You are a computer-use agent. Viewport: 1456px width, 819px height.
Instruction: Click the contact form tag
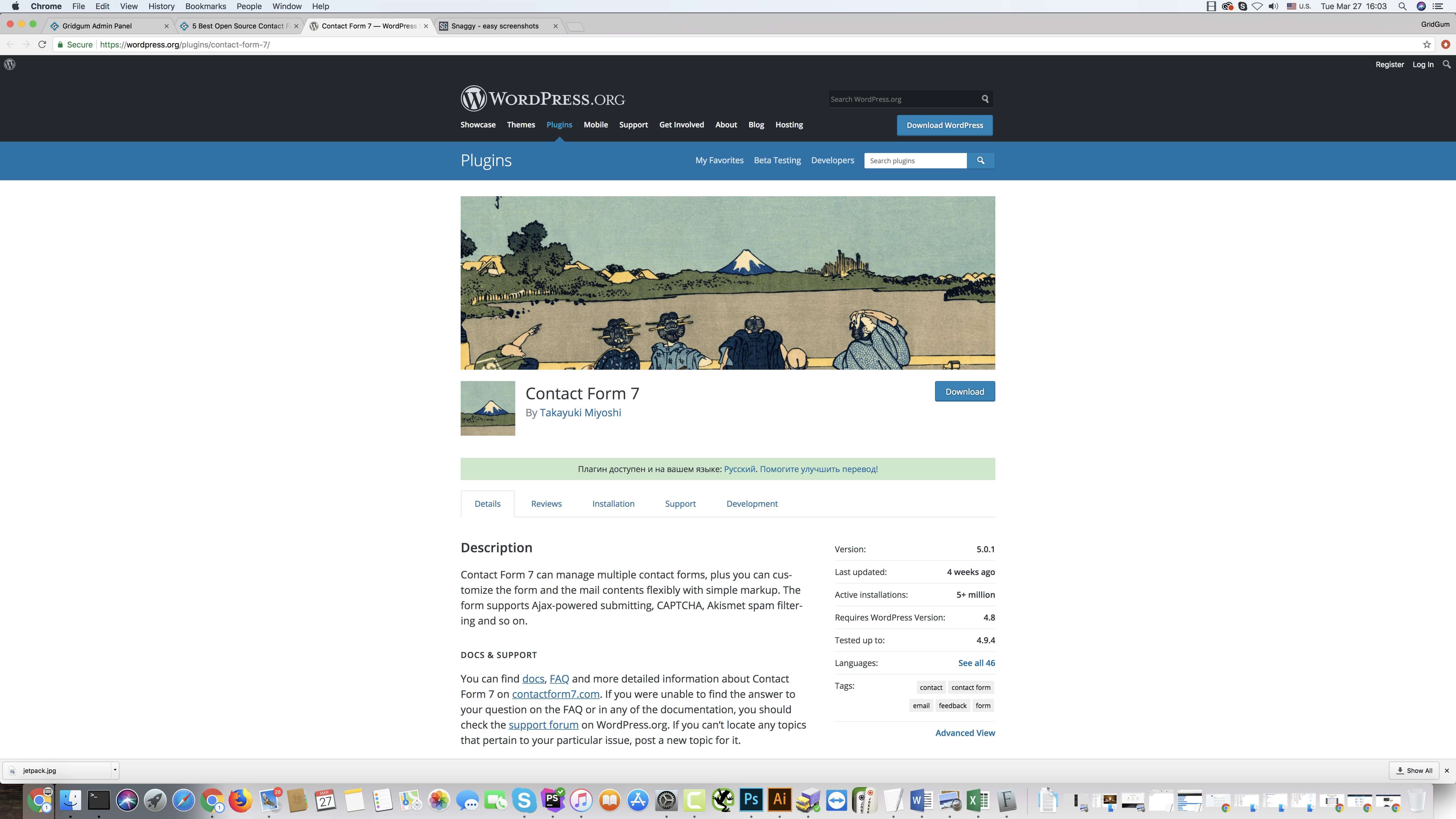pyautogui.click(x=971, y=687)
